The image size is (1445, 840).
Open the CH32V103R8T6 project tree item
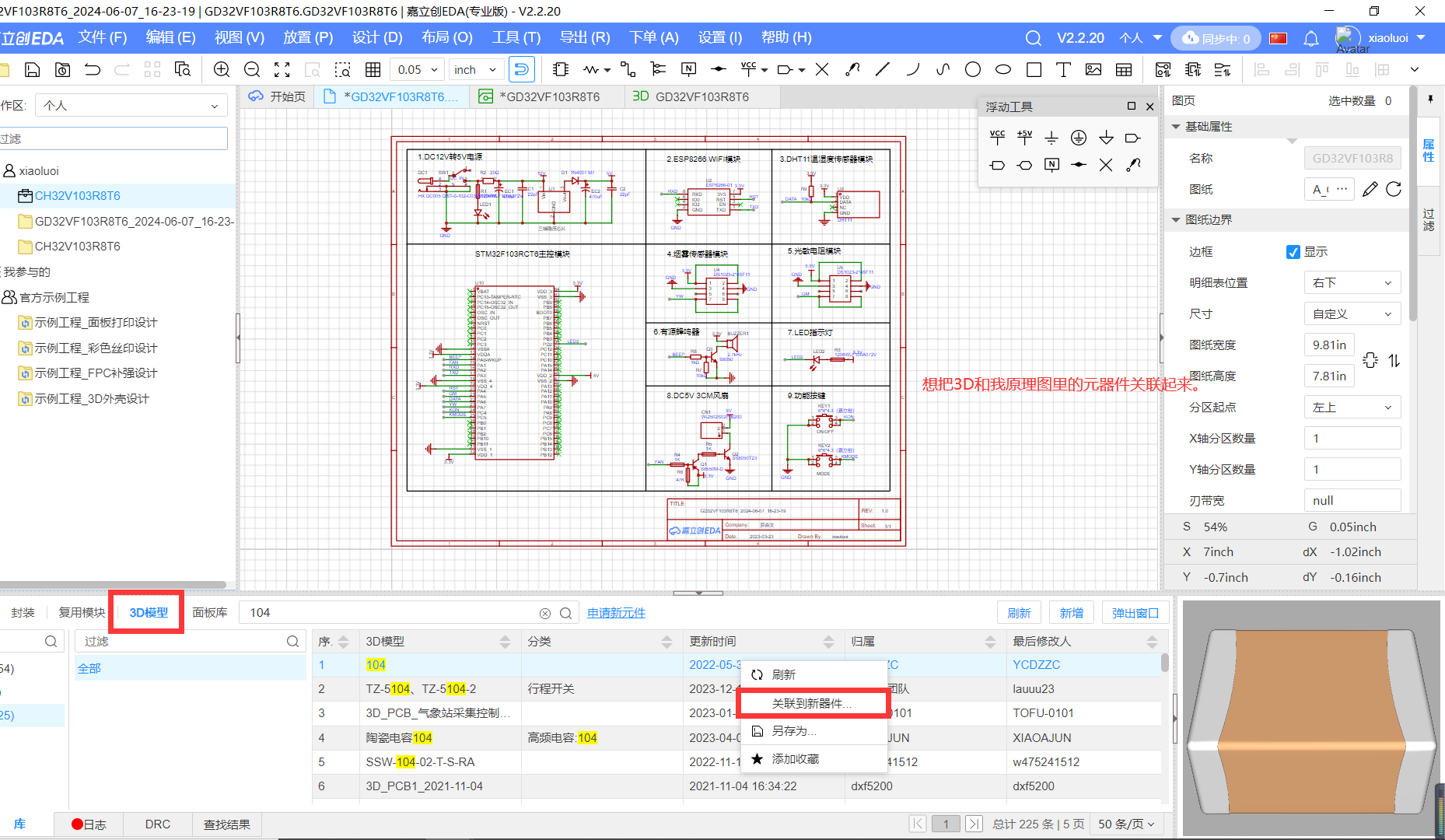pos(77,196)
